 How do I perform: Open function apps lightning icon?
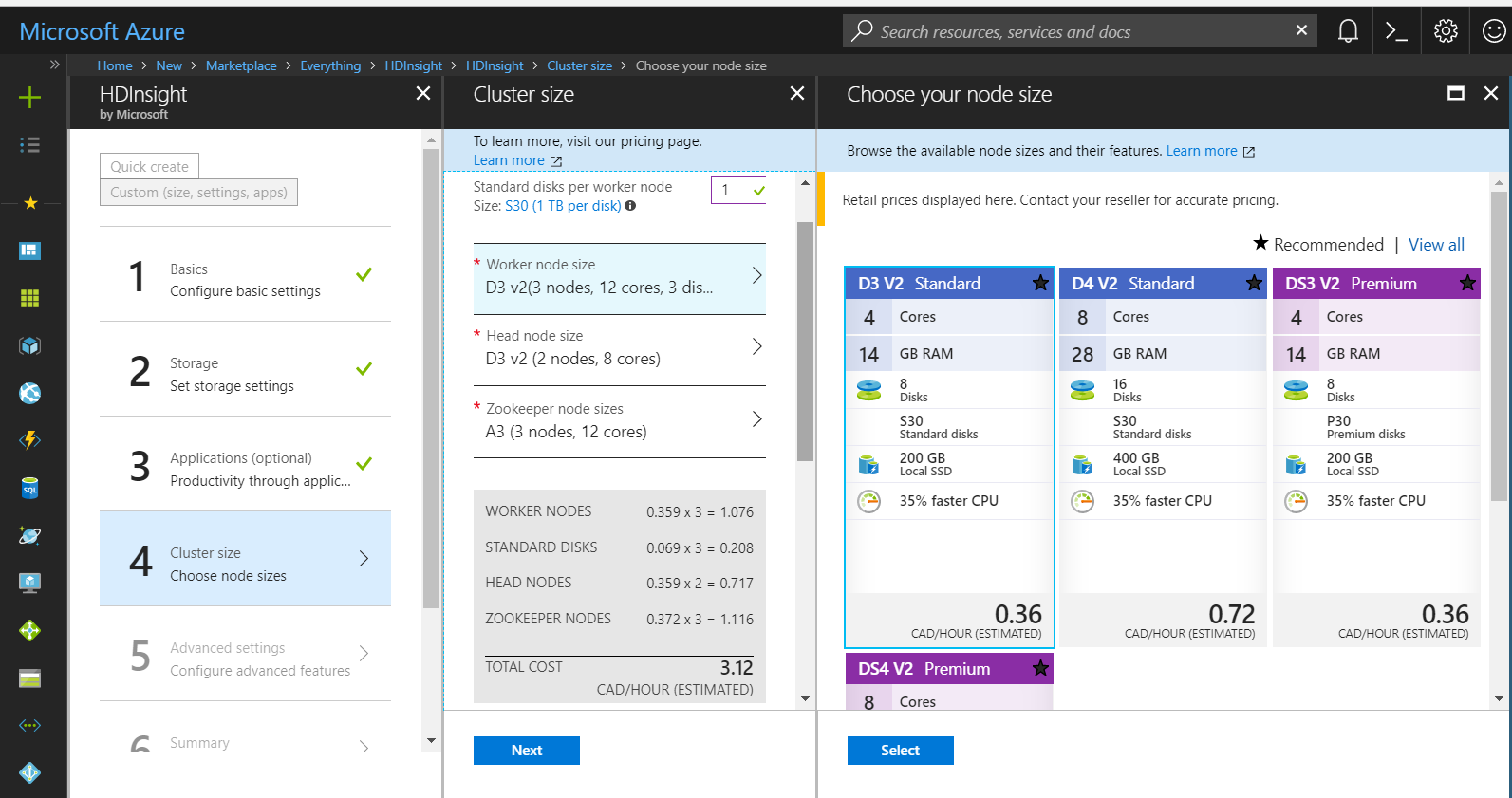(x=30, y=440)
